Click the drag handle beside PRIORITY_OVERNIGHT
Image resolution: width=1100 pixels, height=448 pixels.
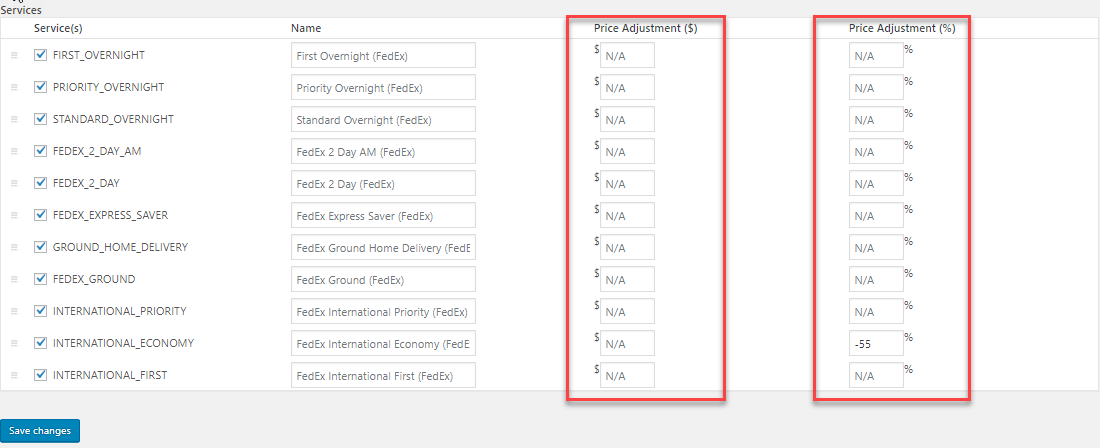click(14, 88)
